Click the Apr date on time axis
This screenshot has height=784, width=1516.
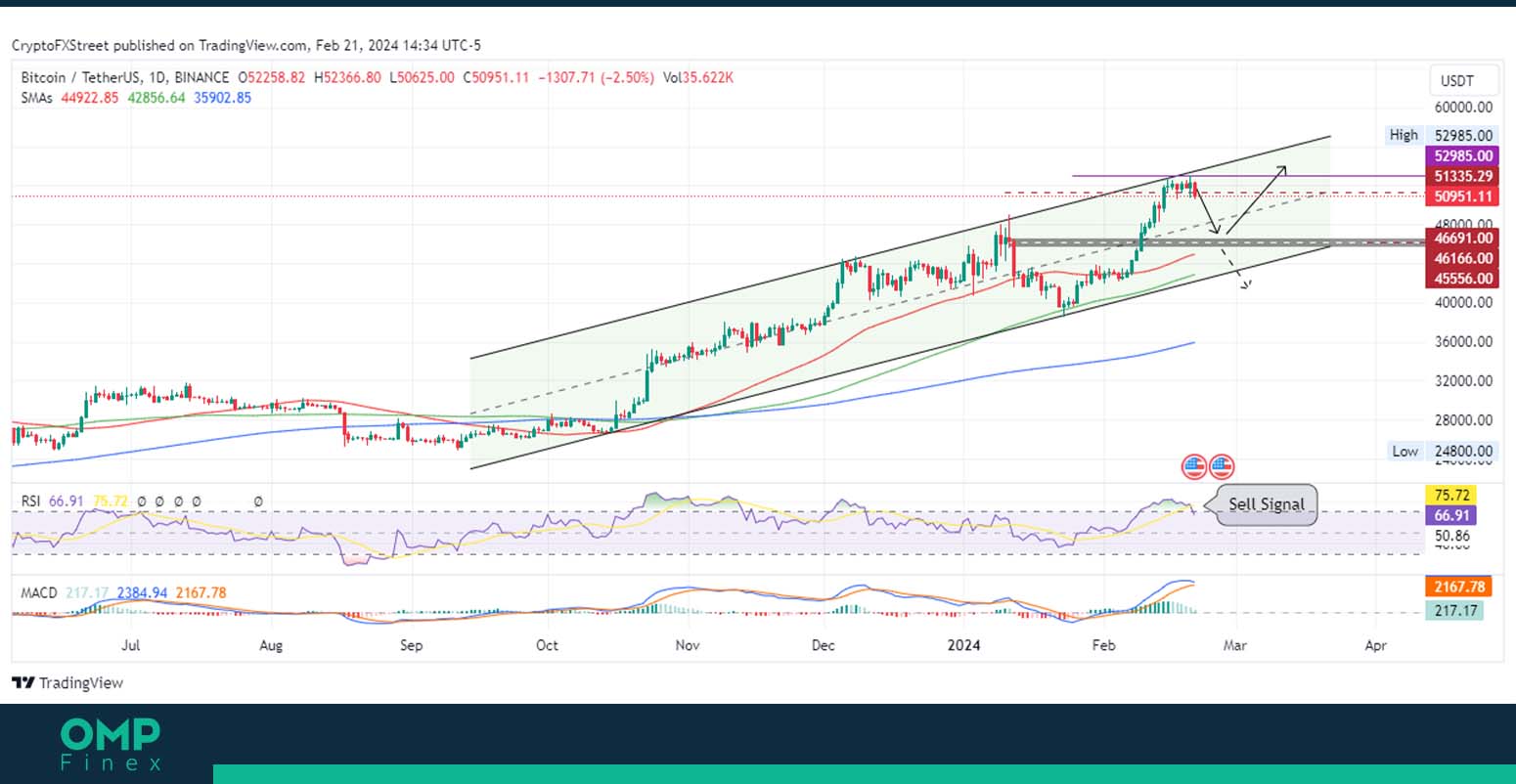point(1376,645)
